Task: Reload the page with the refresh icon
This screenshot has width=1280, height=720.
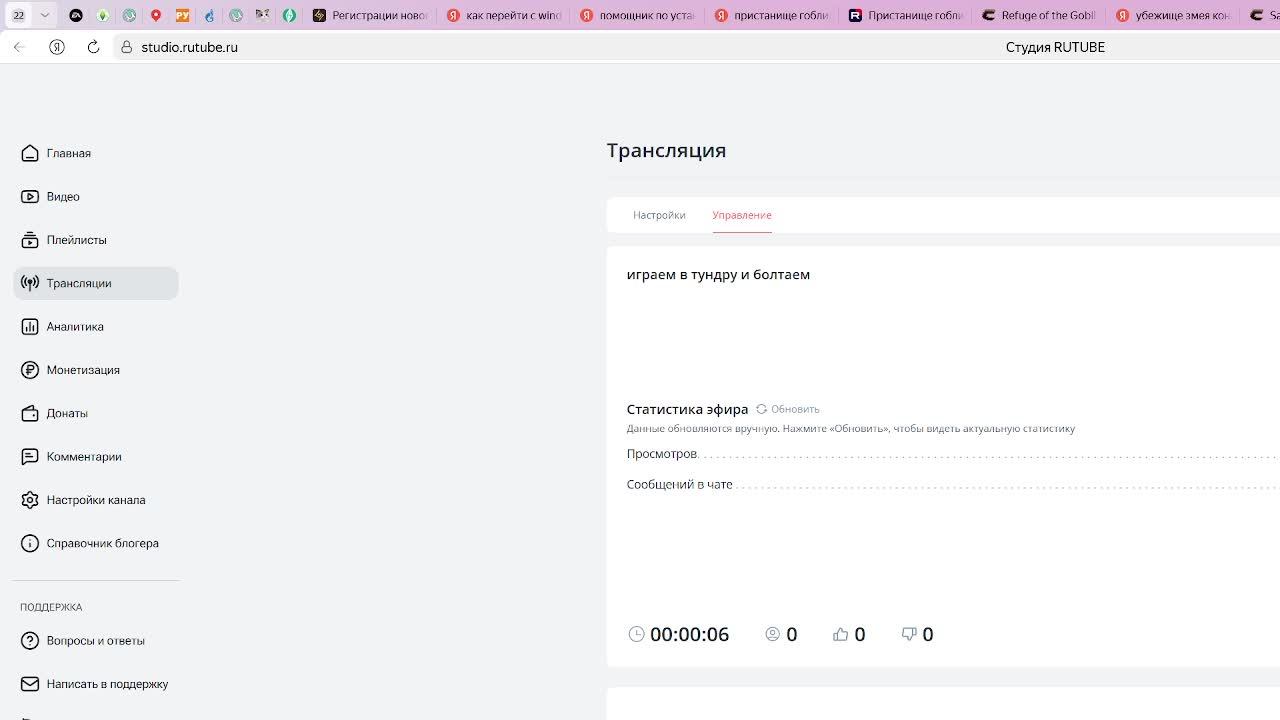Action: [x=93, y=47]
